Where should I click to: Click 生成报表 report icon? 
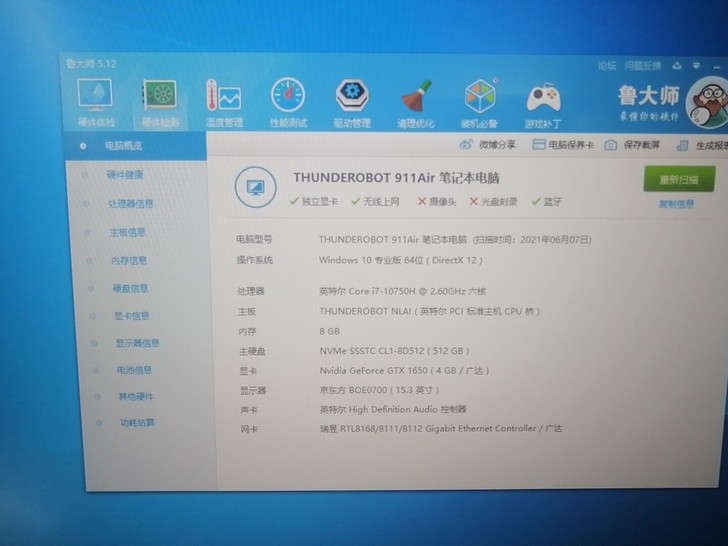[682, 146]
